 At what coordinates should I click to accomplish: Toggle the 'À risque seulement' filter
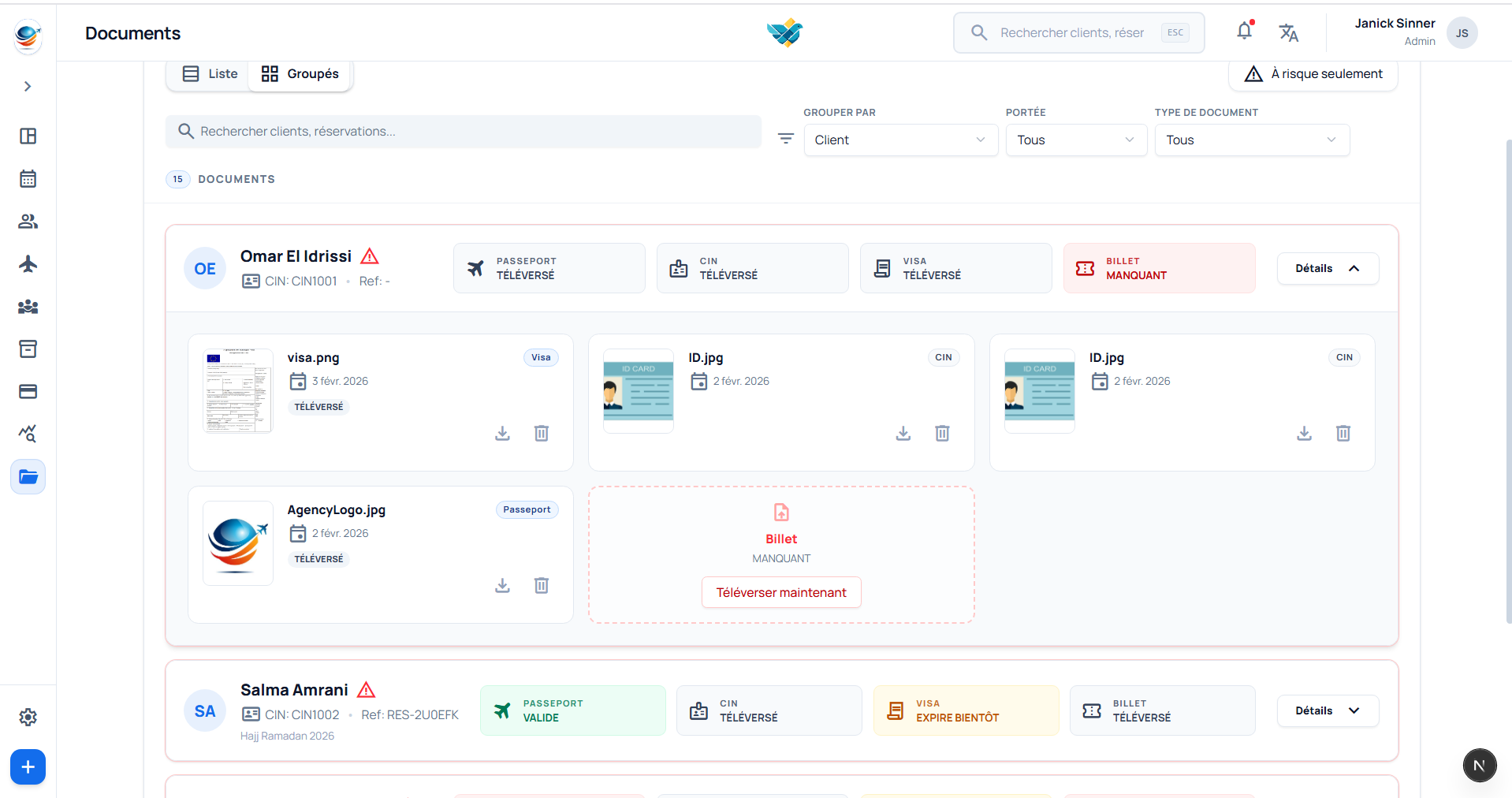(1313, 74)
